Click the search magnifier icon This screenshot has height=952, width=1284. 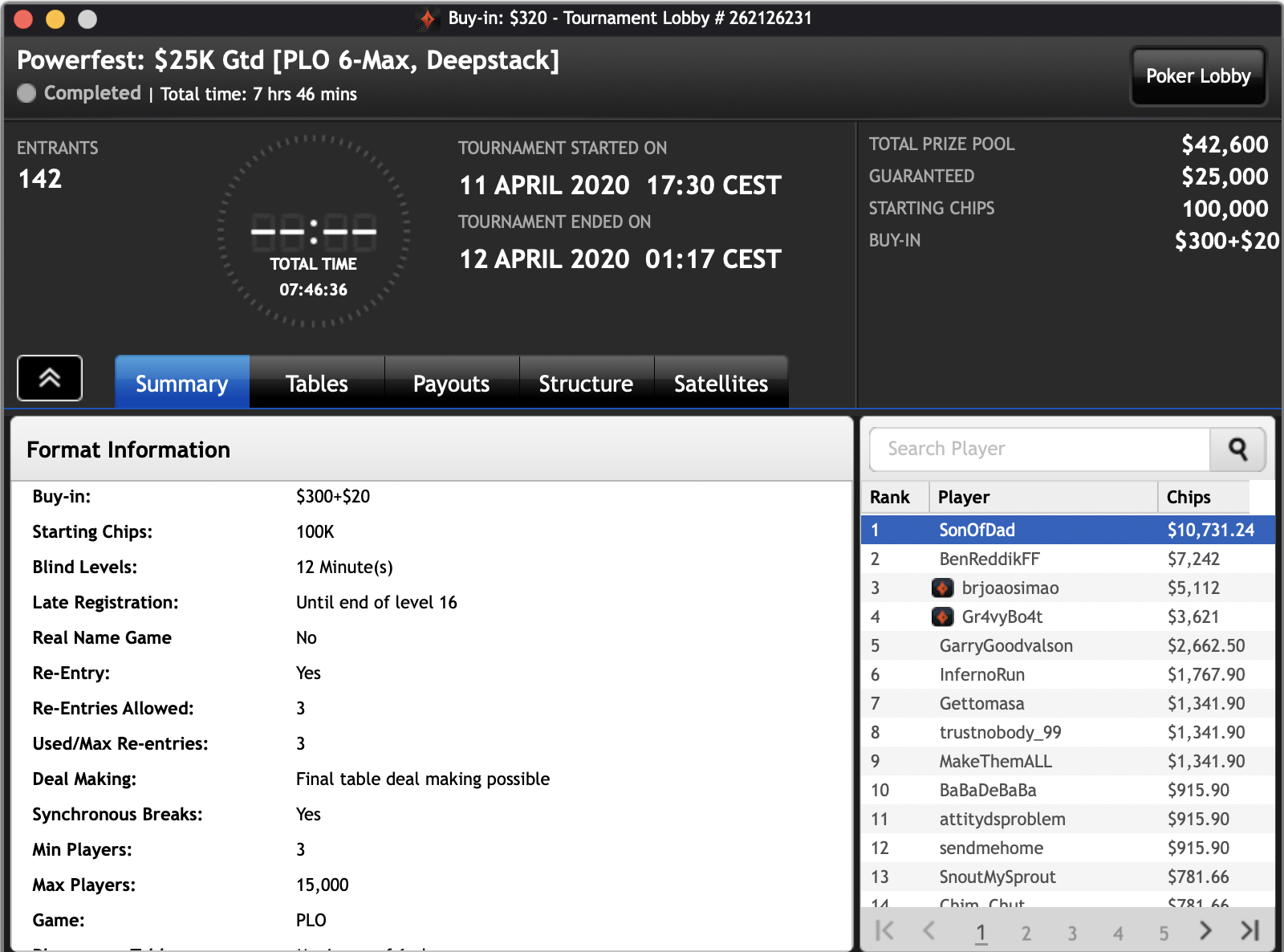[1237, 450]
